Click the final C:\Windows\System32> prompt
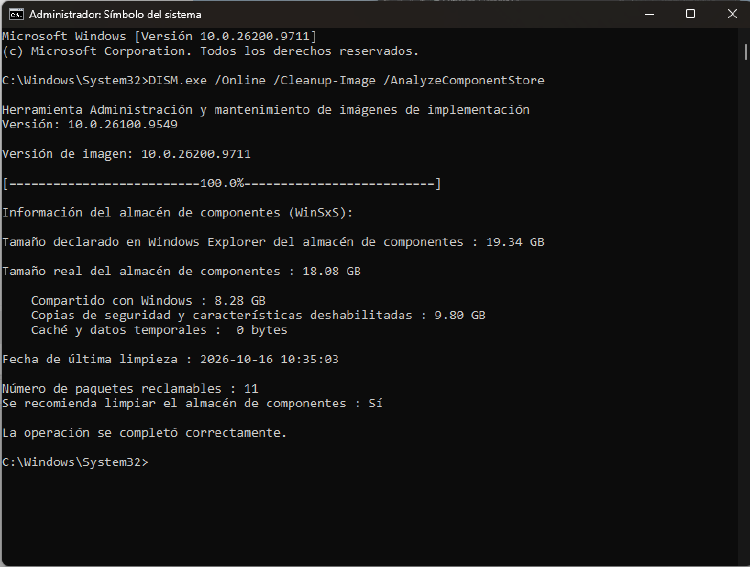The image size is (750, 567). pos(76,462)
